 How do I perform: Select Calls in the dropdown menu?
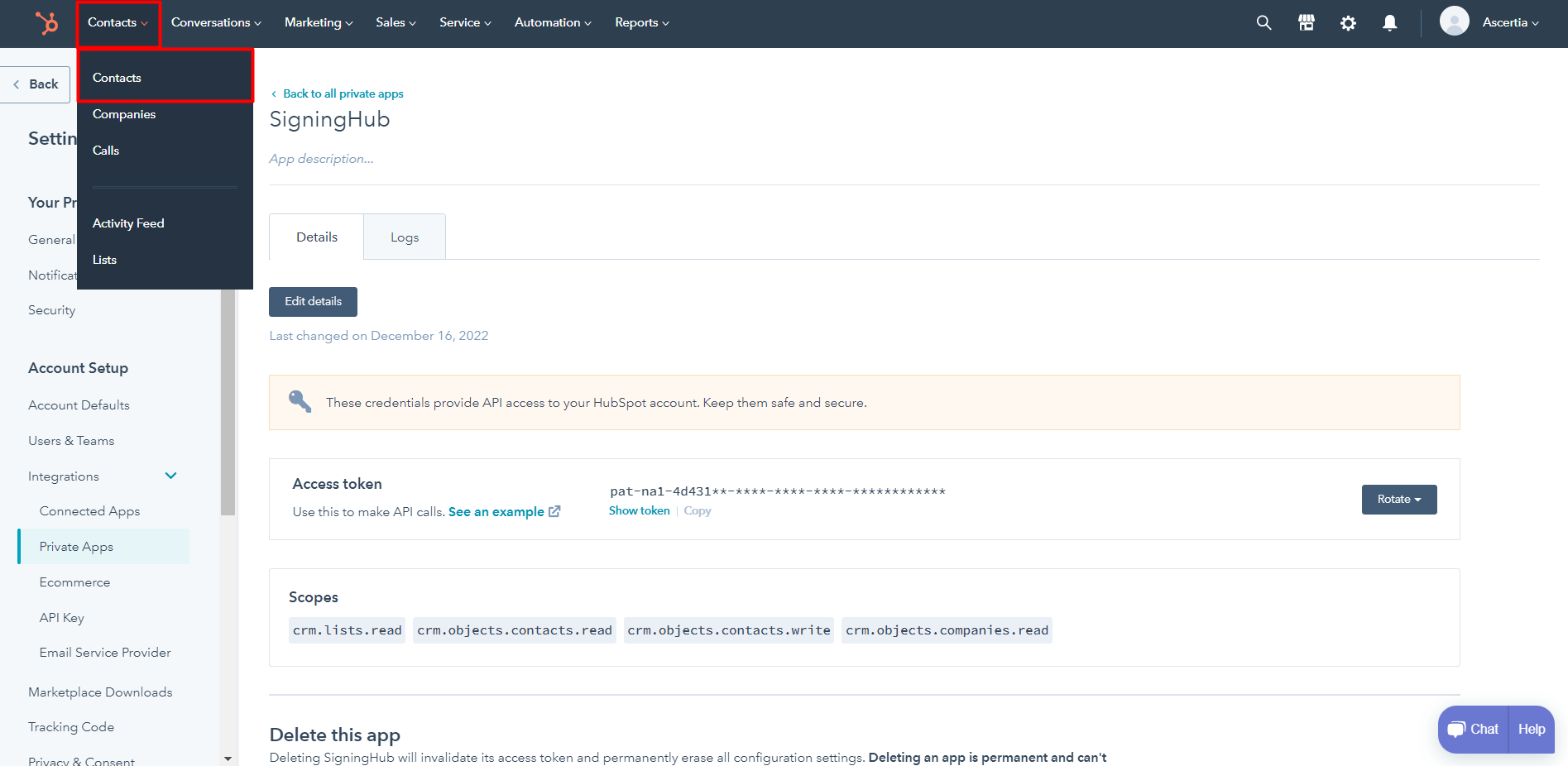(165, 151)
